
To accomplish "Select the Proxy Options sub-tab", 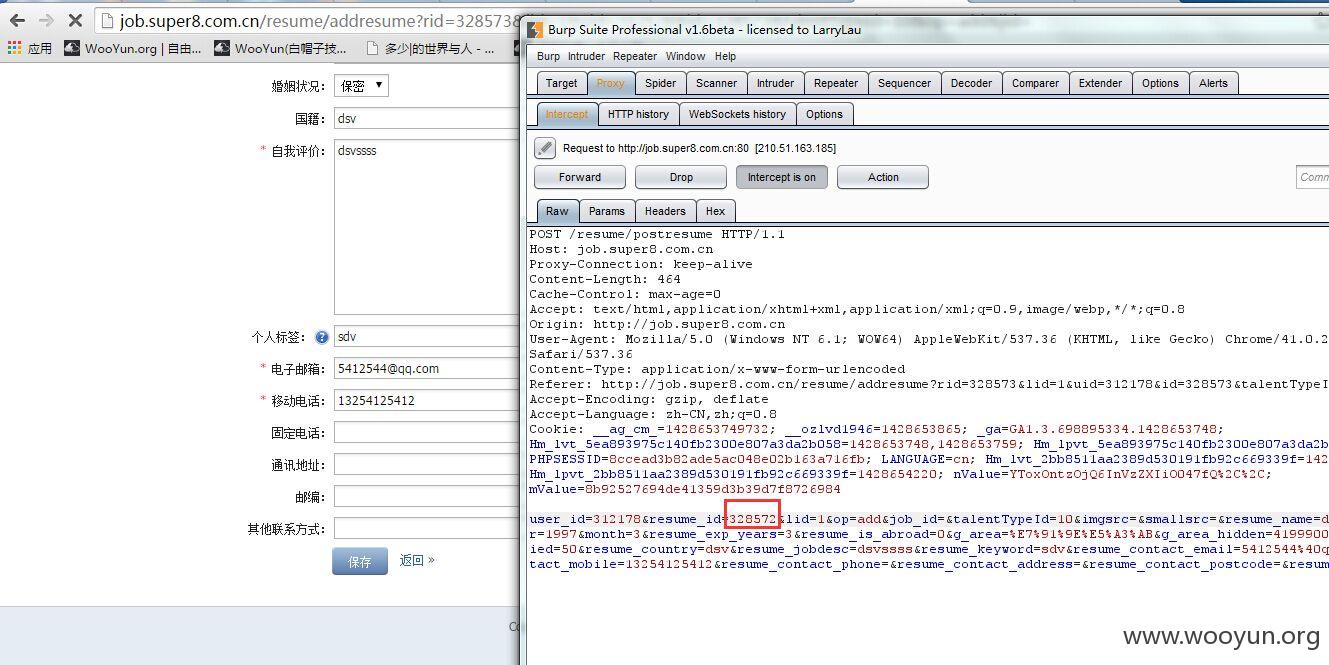I will tap(824, 114).
